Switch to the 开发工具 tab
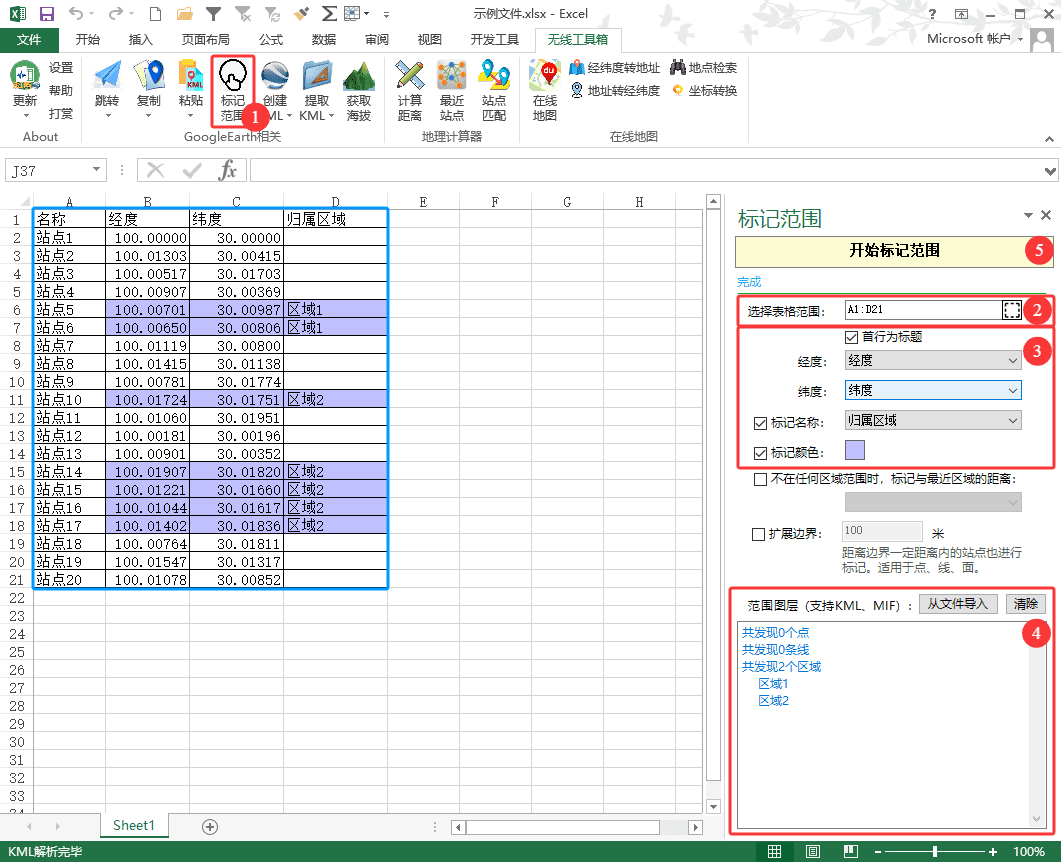The height and width of the screenshot is (862, 1061). point(495,40)
